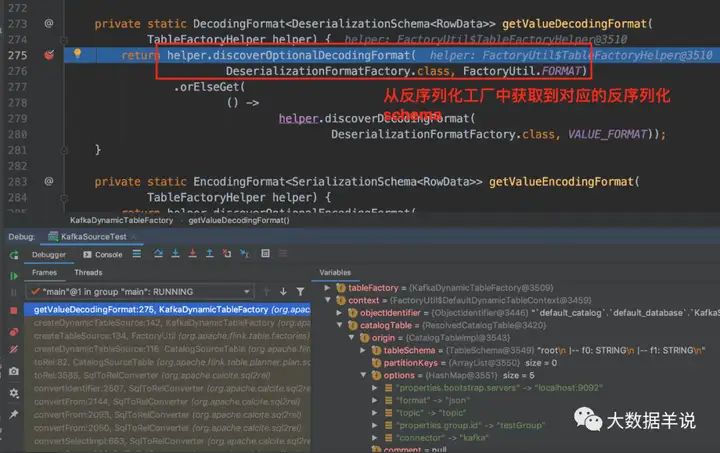Select frame convertSelectImpl:663
The height and width of the screenshot is (453, 720).
[168, 441]
